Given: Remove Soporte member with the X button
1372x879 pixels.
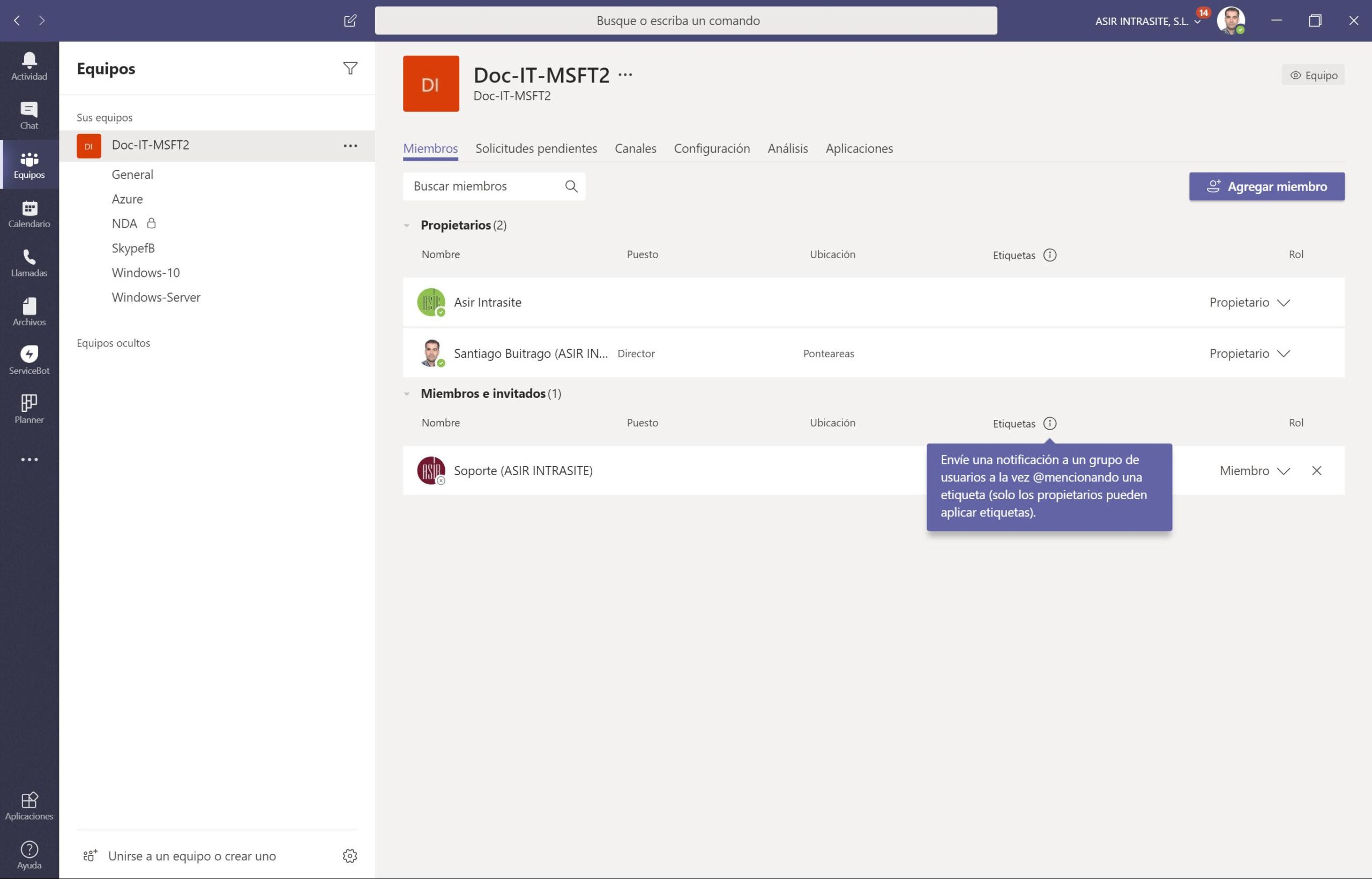Looking at the screenshot, I should (x=1316, y=471).
